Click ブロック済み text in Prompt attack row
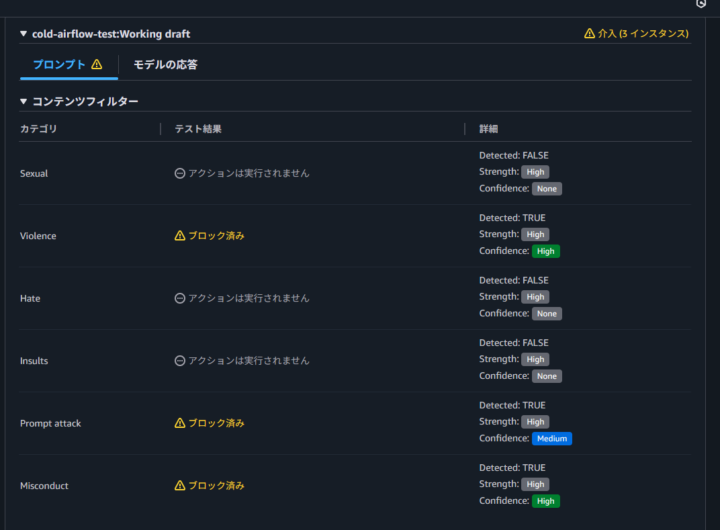Image resolution: width=720 pixels, height=530 pixels. pyautogui.click(x=216, y=423)
